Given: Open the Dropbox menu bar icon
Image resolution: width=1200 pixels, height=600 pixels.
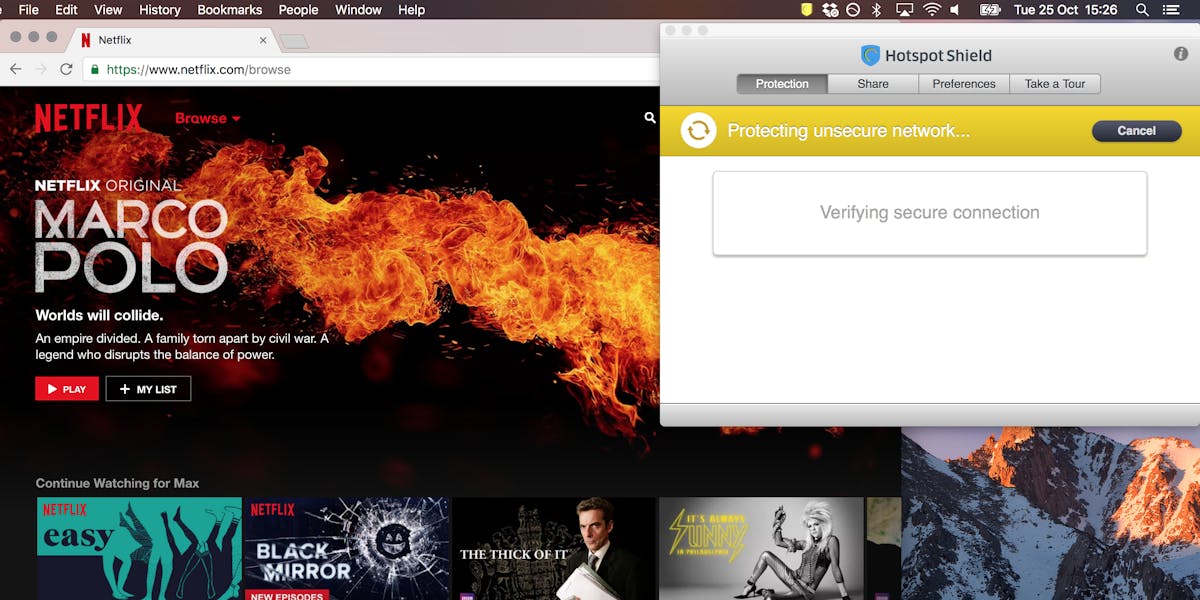Looking at the screenshot, I should coord(830,10).
